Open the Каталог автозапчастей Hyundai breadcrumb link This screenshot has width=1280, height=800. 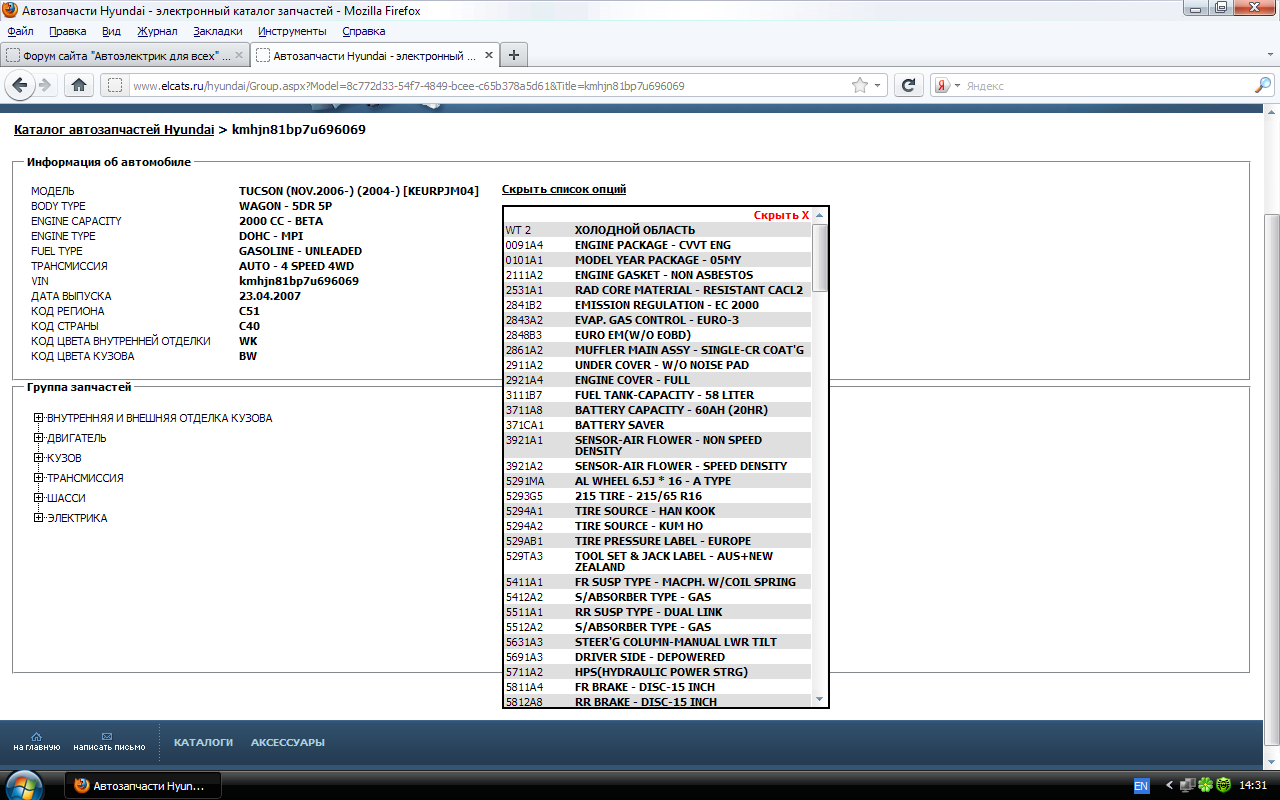[114, 130]
